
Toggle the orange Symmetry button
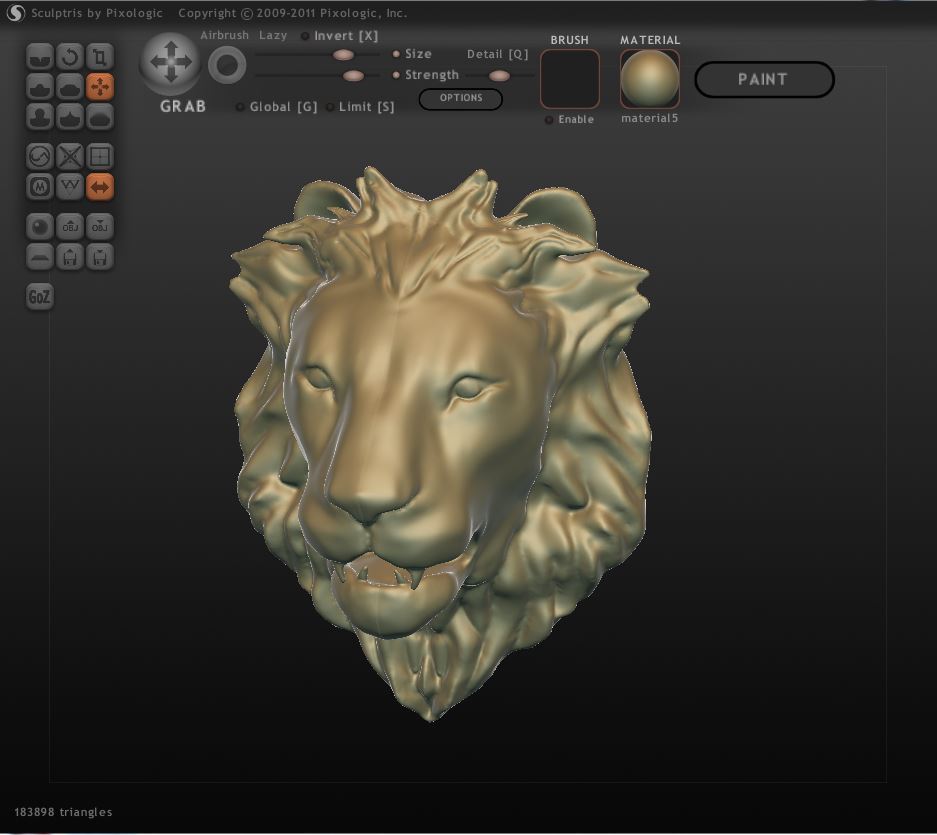100,186
